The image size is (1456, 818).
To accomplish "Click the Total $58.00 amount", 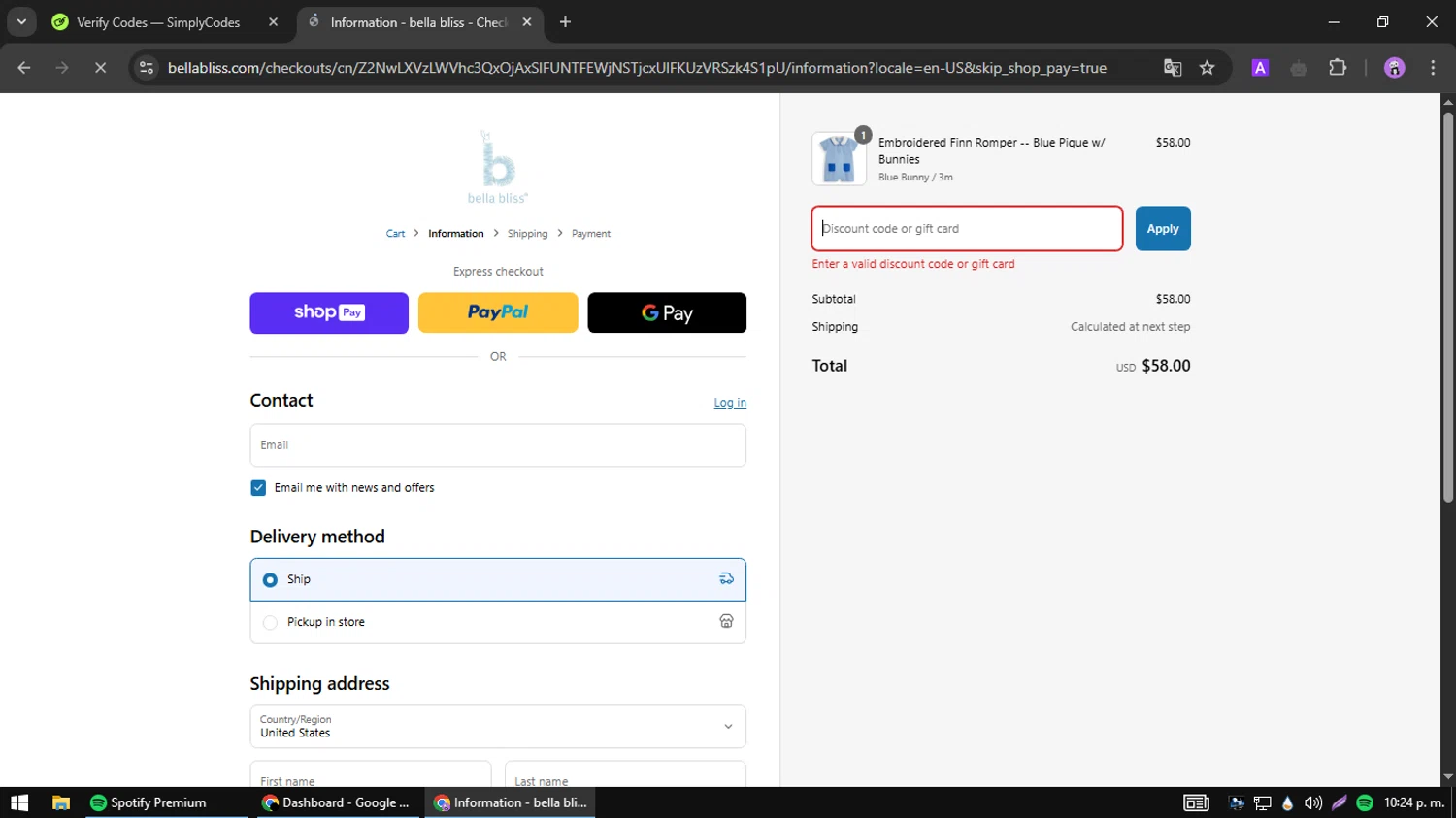I will [1166, 366].
